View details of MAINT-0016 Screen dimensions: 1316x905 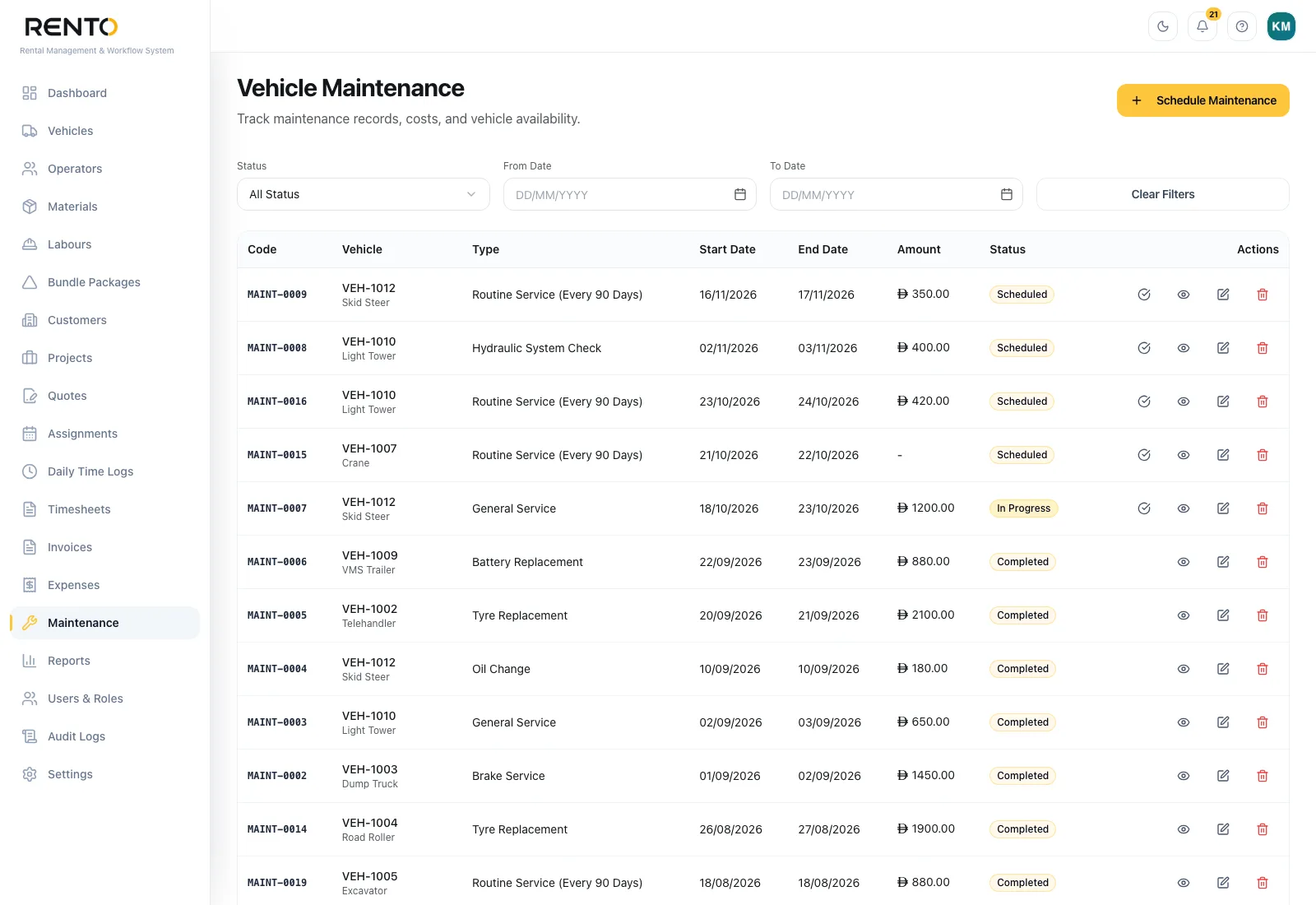[x=1184, y=401]
